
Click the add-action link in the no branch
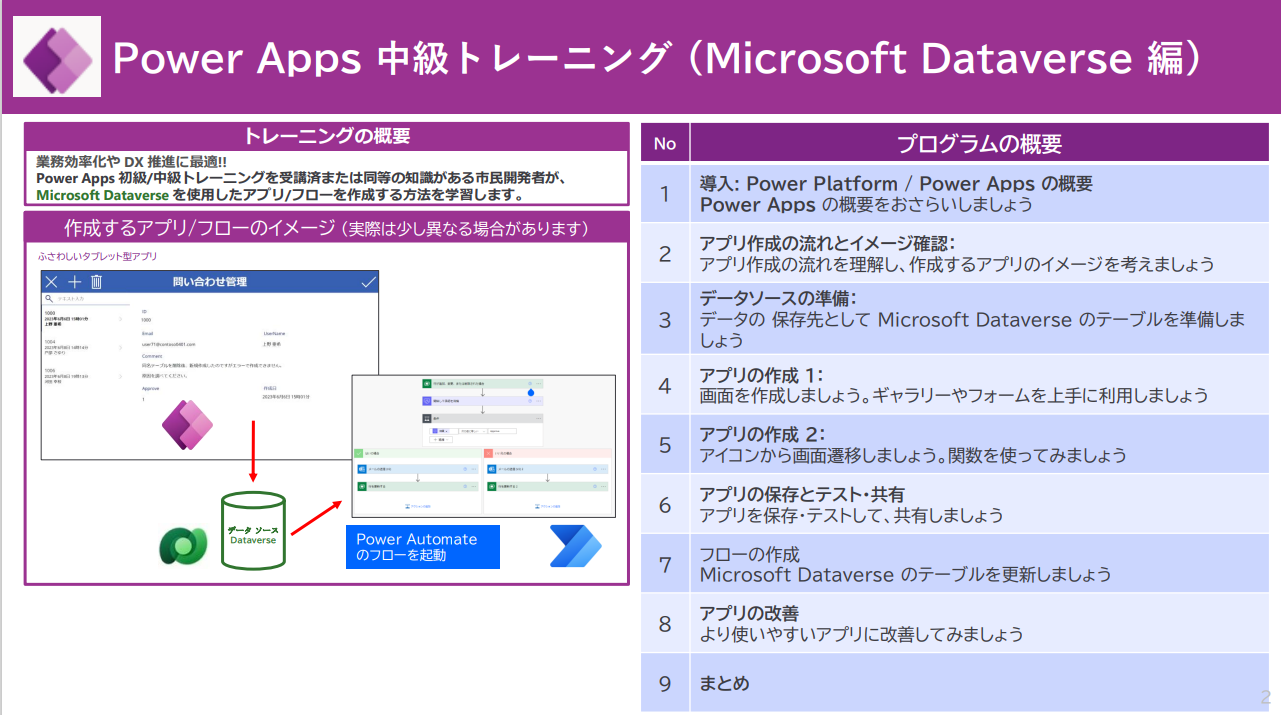point(547,507)
